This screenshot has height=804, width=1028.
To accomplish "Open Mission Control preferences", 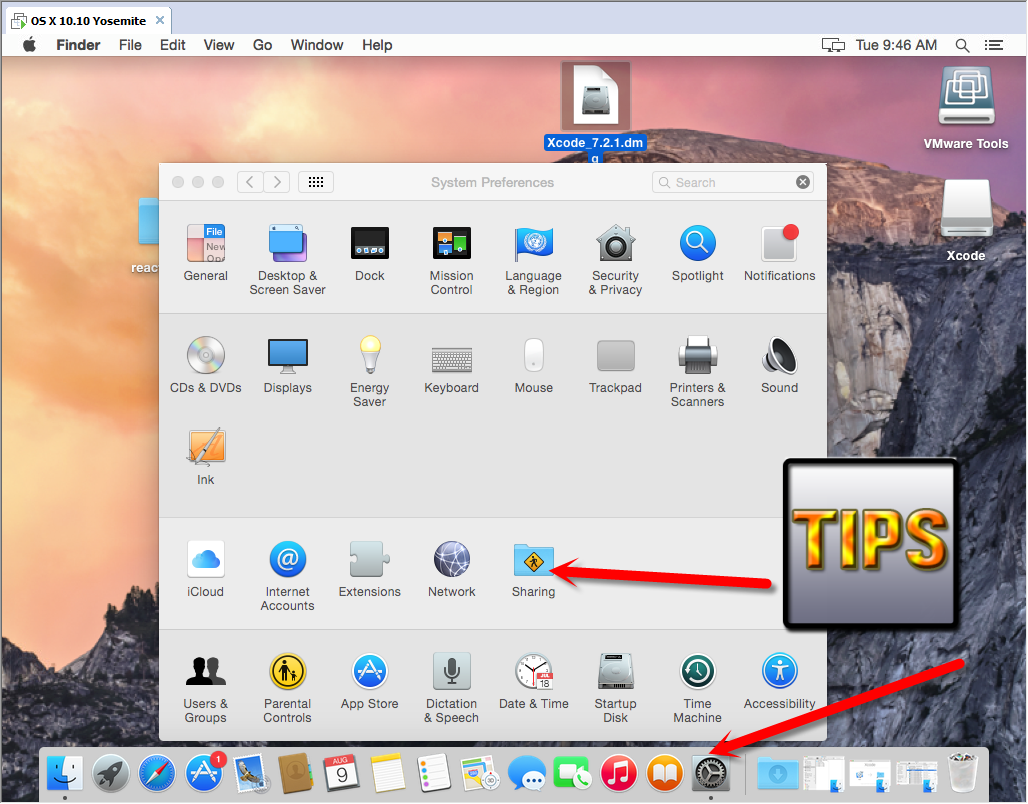I will (451, 244).
